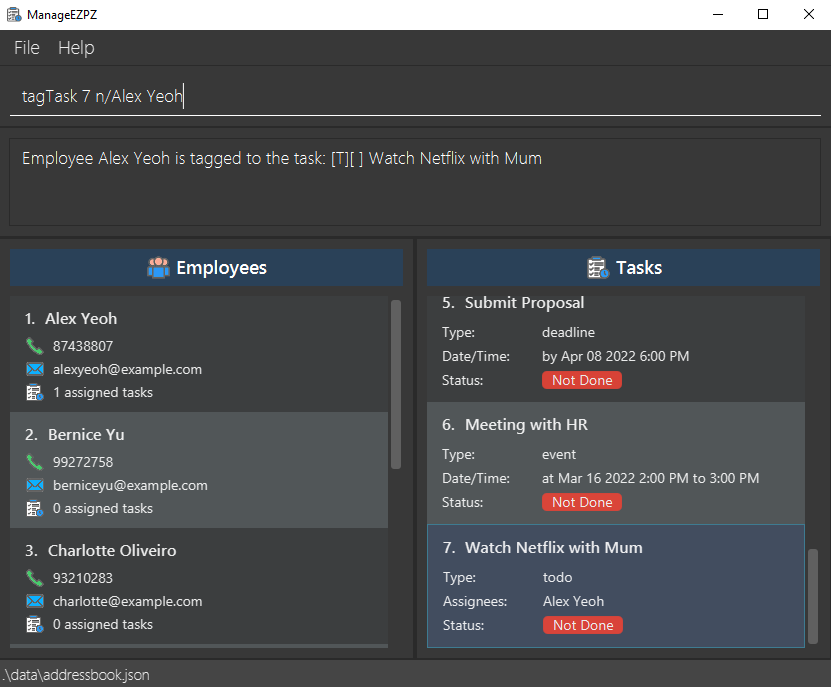Click the Not Done badge of Meeting with HR
831x687 pixels.
point(582,502)
